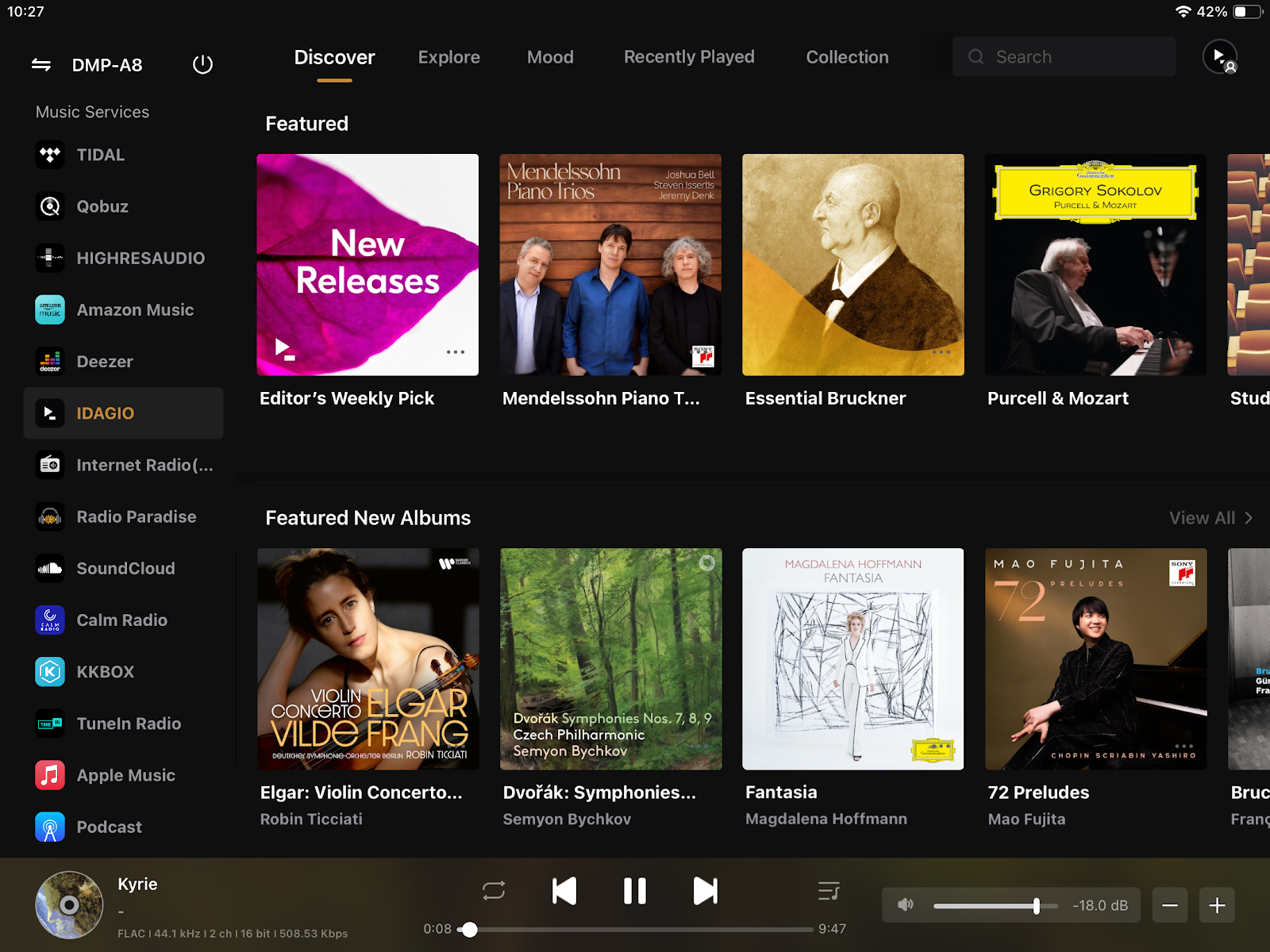The height and width of the screenshot is (952, 1270).
Task: Decrease volume with the minus button
Action: 1170,905
